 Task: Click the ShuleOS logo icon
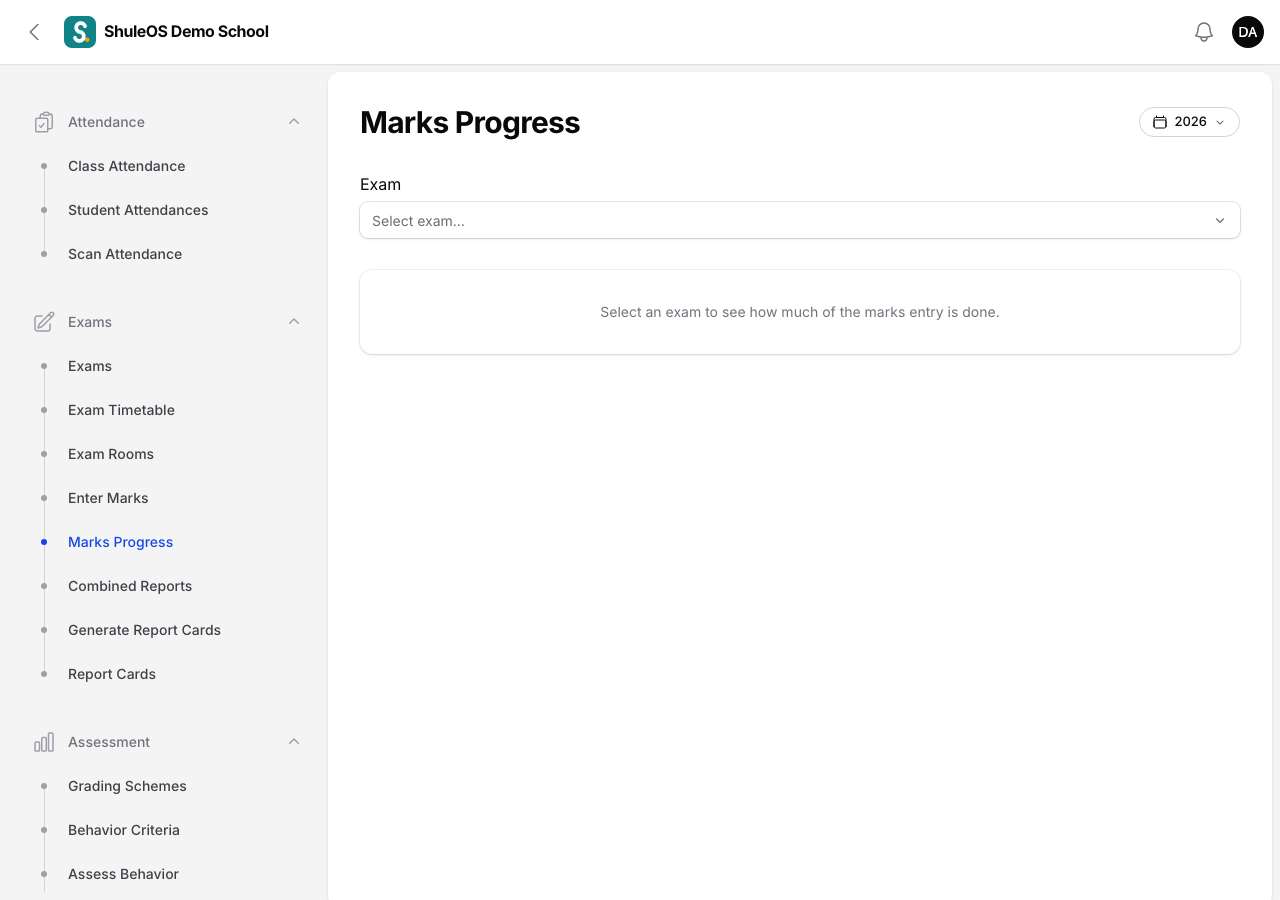coord(80,32)
